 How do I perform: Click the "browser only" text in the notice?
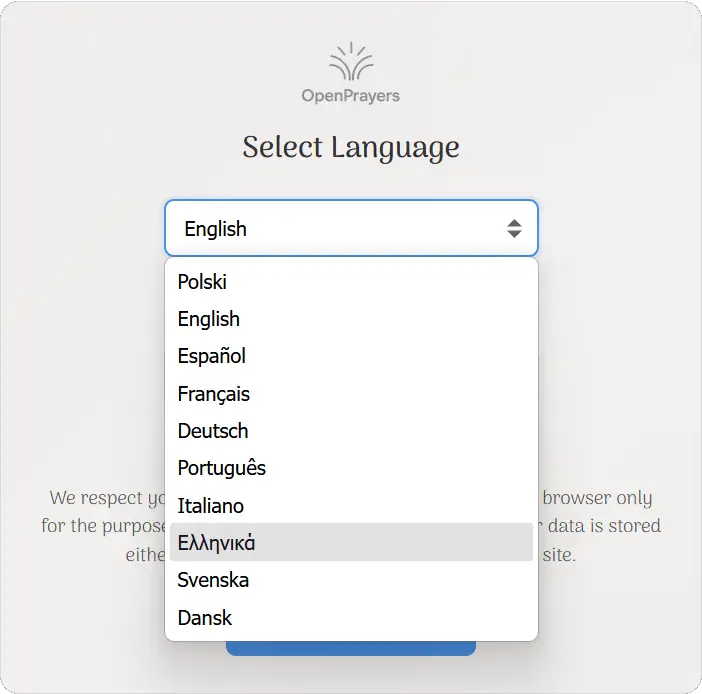pyautogui.click(x=597, y=498)
